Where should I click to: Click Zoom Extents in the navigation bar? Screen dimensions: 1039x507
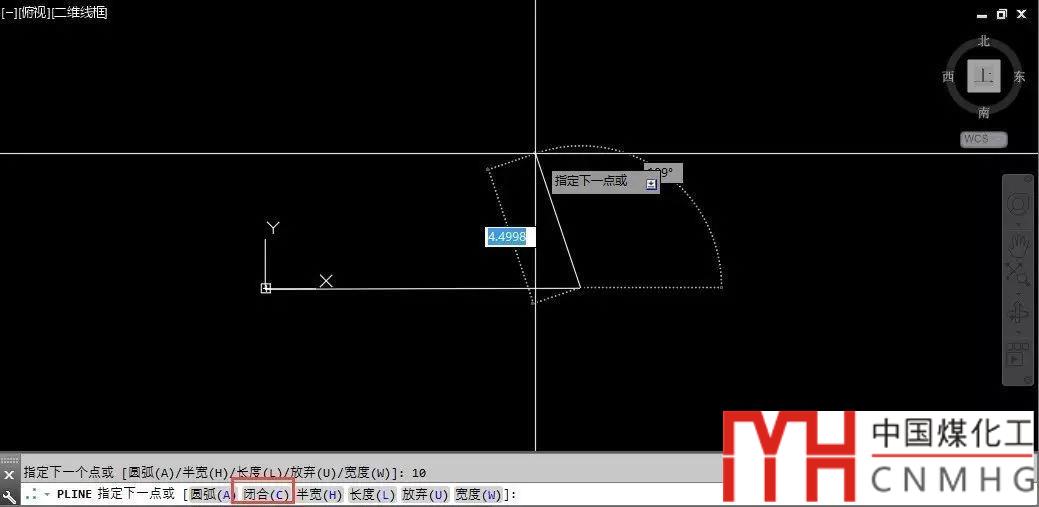pyautogui.click(x=1018, y=272)
